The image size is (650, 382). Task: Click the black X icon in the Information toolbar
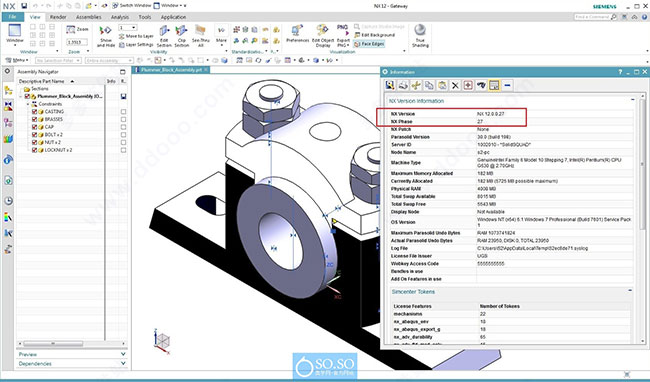point(455,85)
